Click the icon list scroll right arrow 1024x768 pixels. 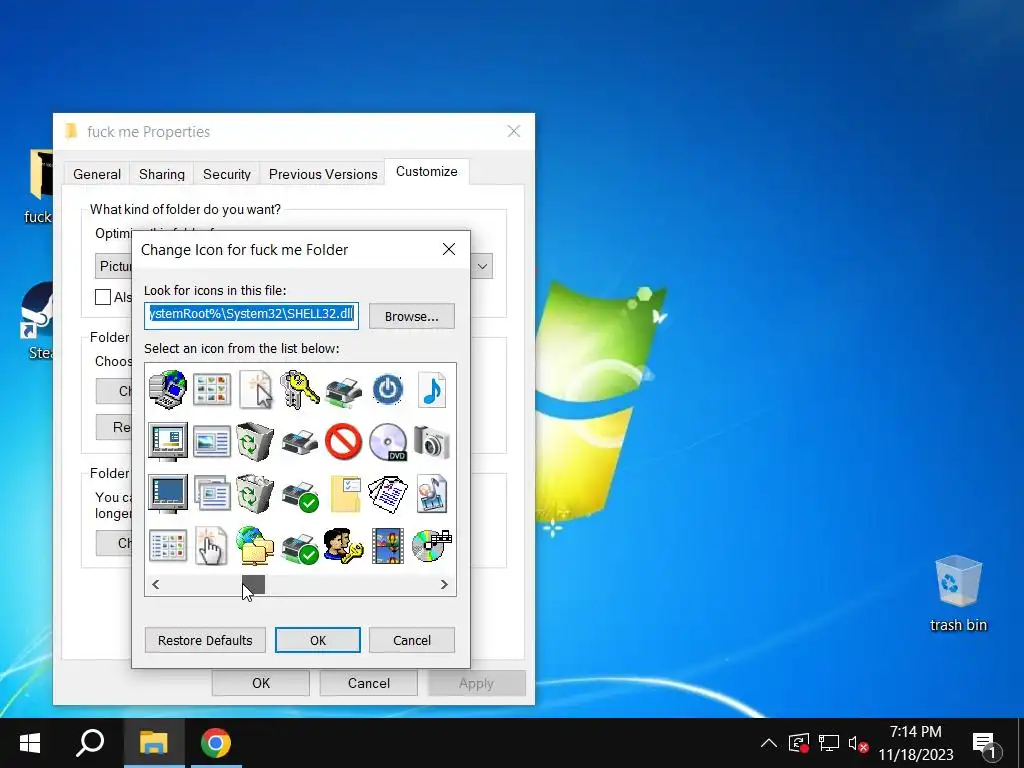pos(444,584)
